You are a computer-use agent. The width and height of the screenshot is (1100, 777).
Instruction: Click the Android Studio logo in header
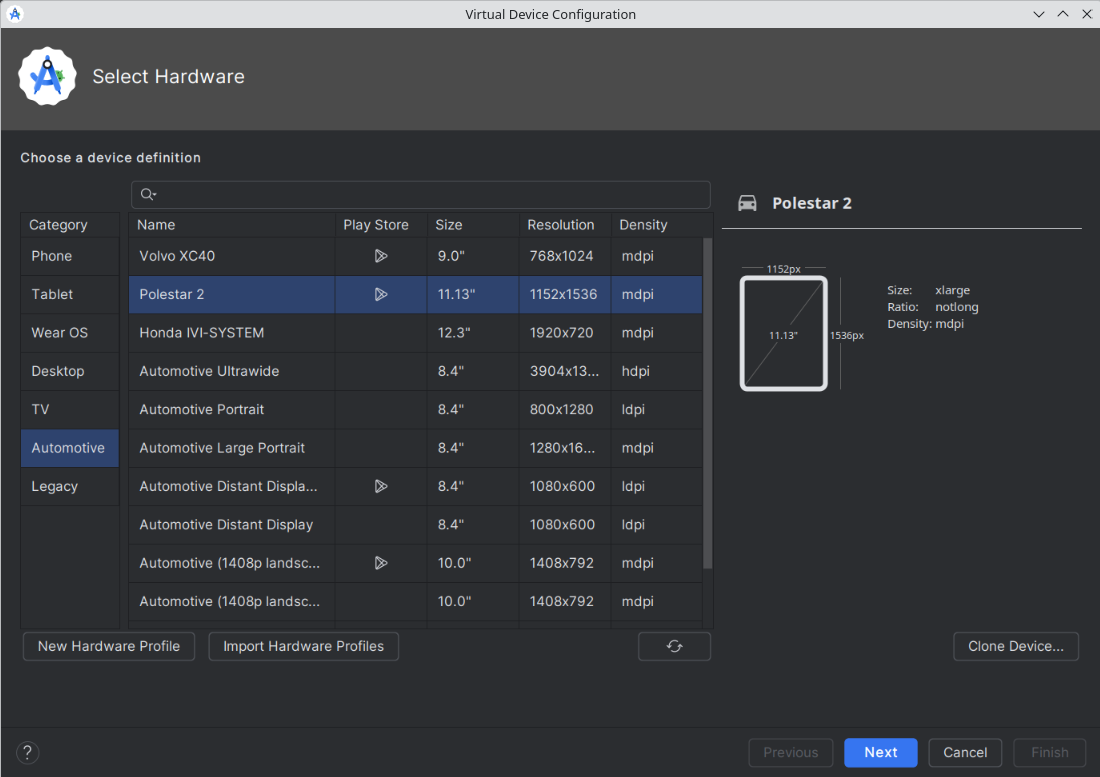[47, 76]
